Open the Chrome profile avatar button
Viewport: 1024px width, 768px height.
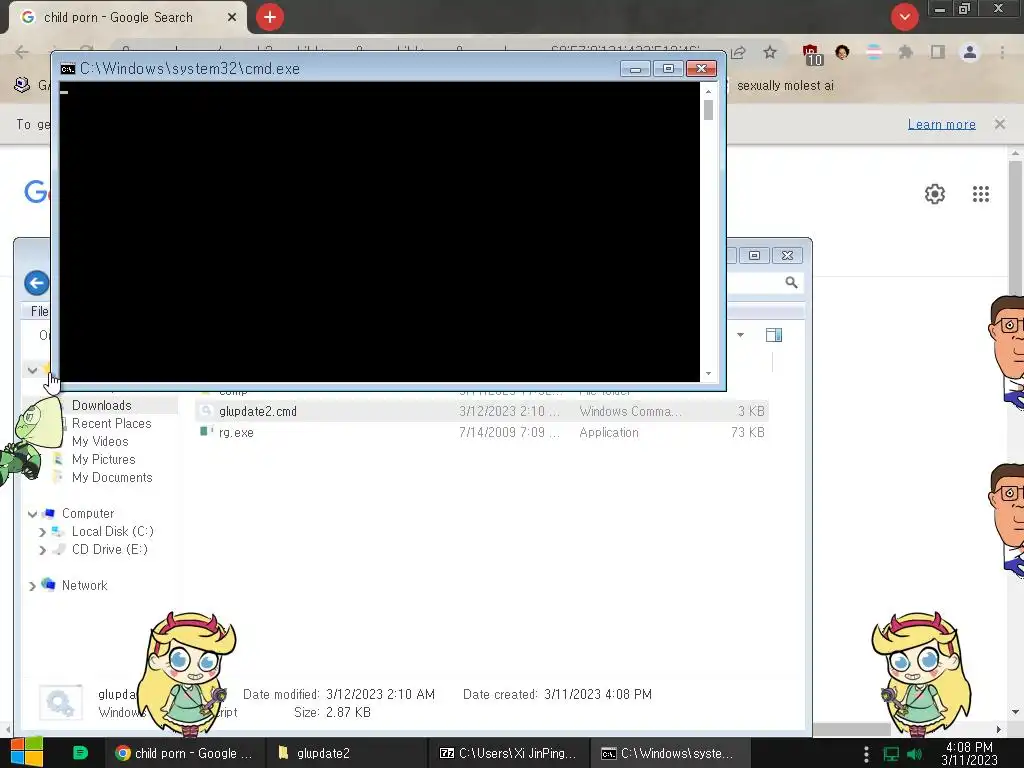point(970,52)
